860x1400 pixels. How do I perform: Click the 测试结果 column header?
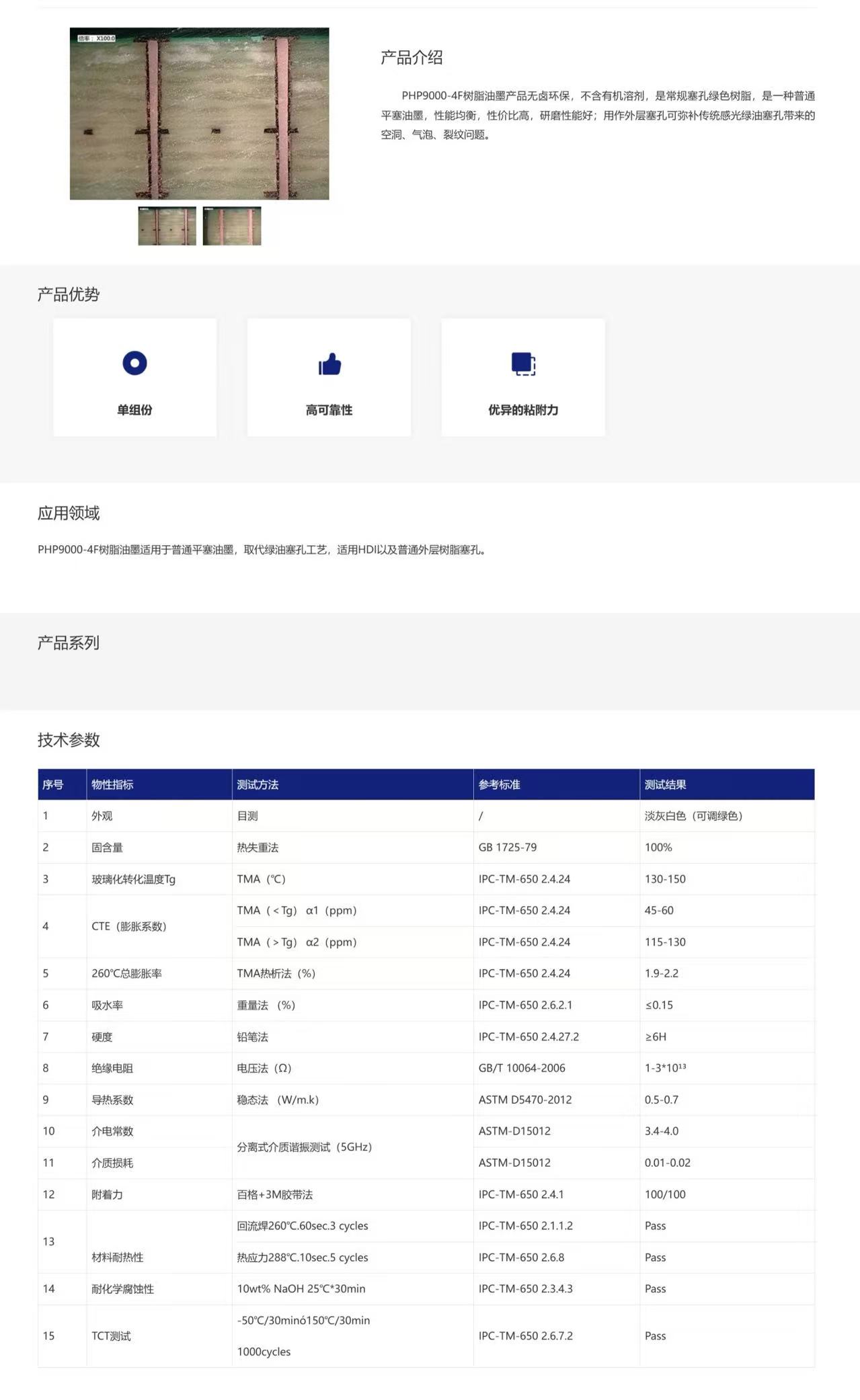tap(665, 784)
